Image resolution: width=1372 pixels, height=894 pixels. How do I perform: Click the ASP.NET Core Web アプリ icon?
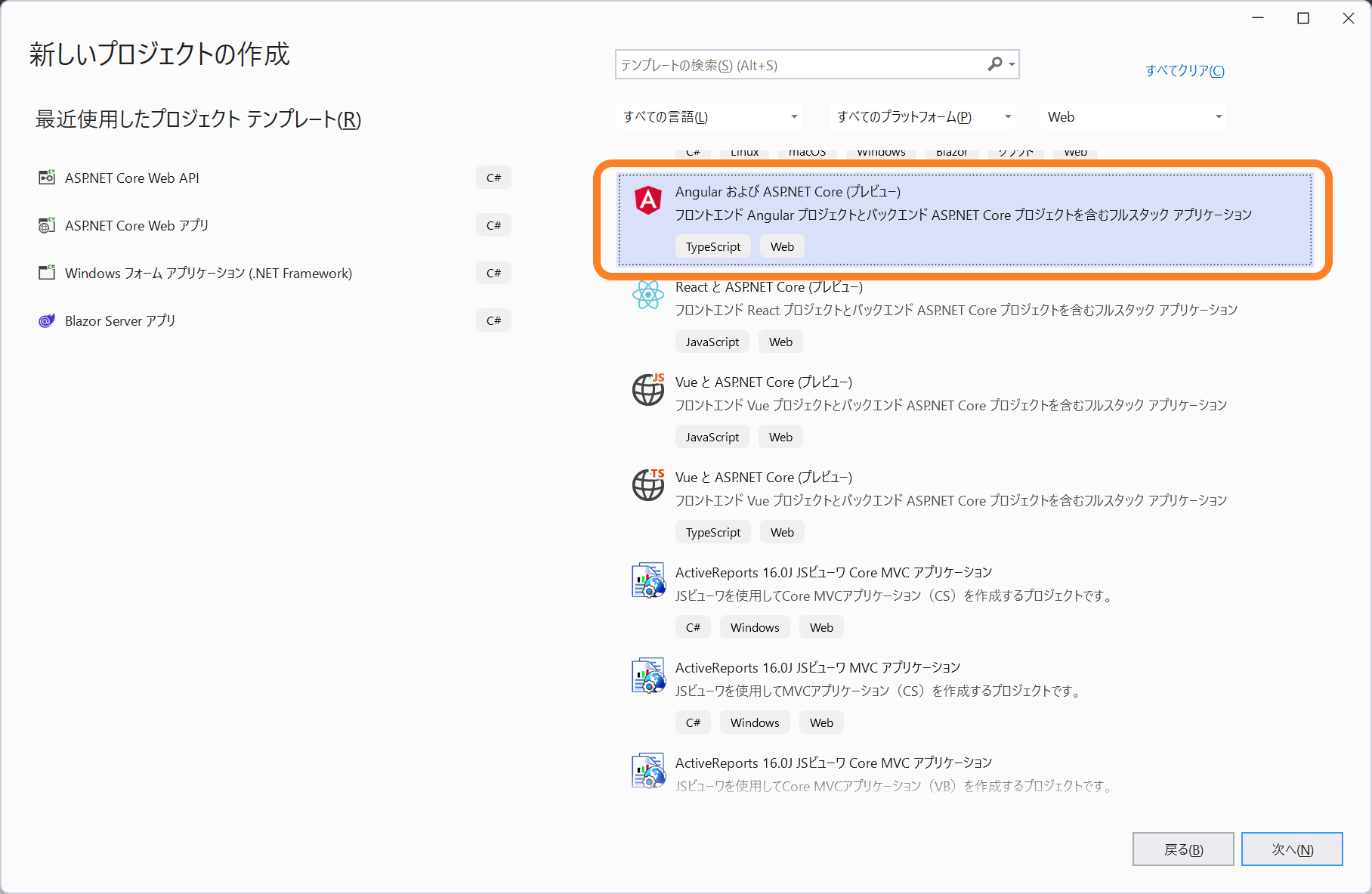(x=47, y=225)
